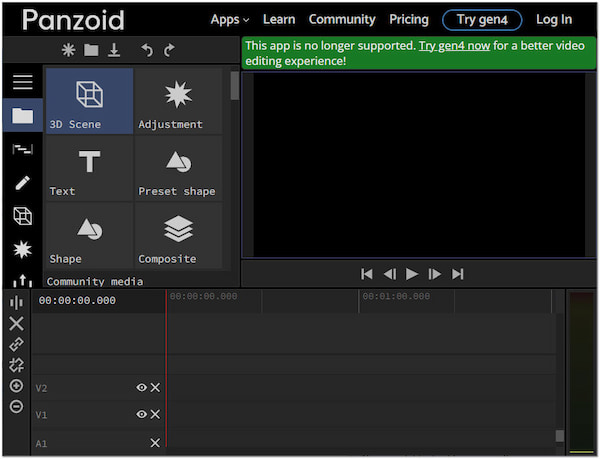Zoom out on the timeline
Screen dimensions: 600x459
pyautogui.click(x=16, y=406)
